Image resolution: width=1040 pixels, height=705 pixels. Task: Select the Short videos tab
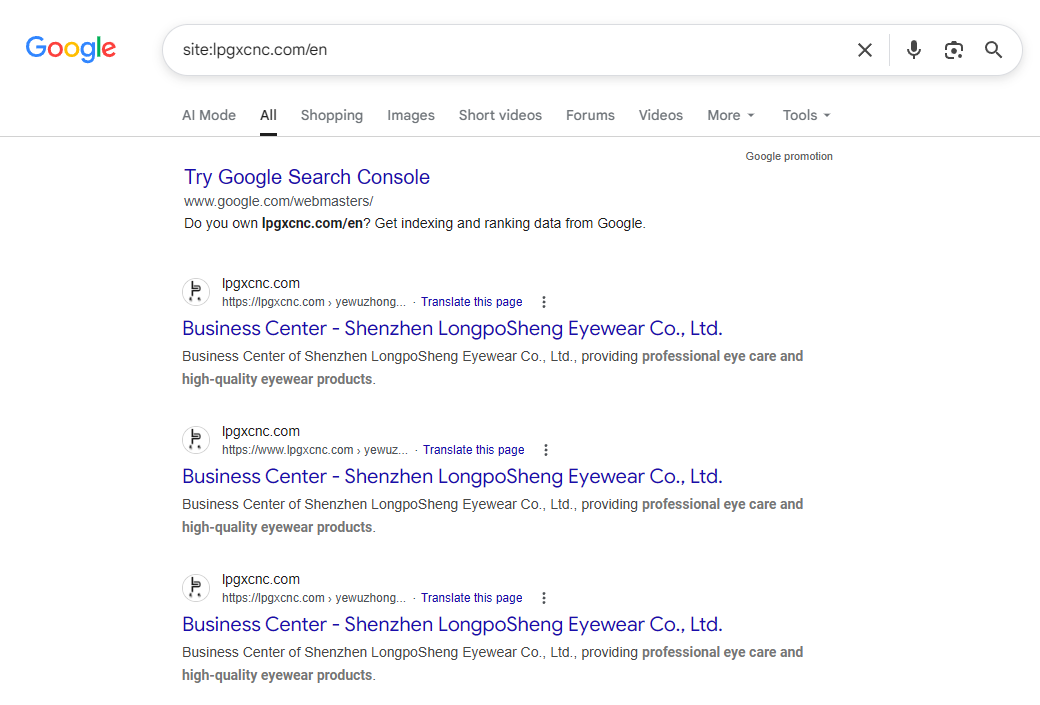[x=500, y=115]
